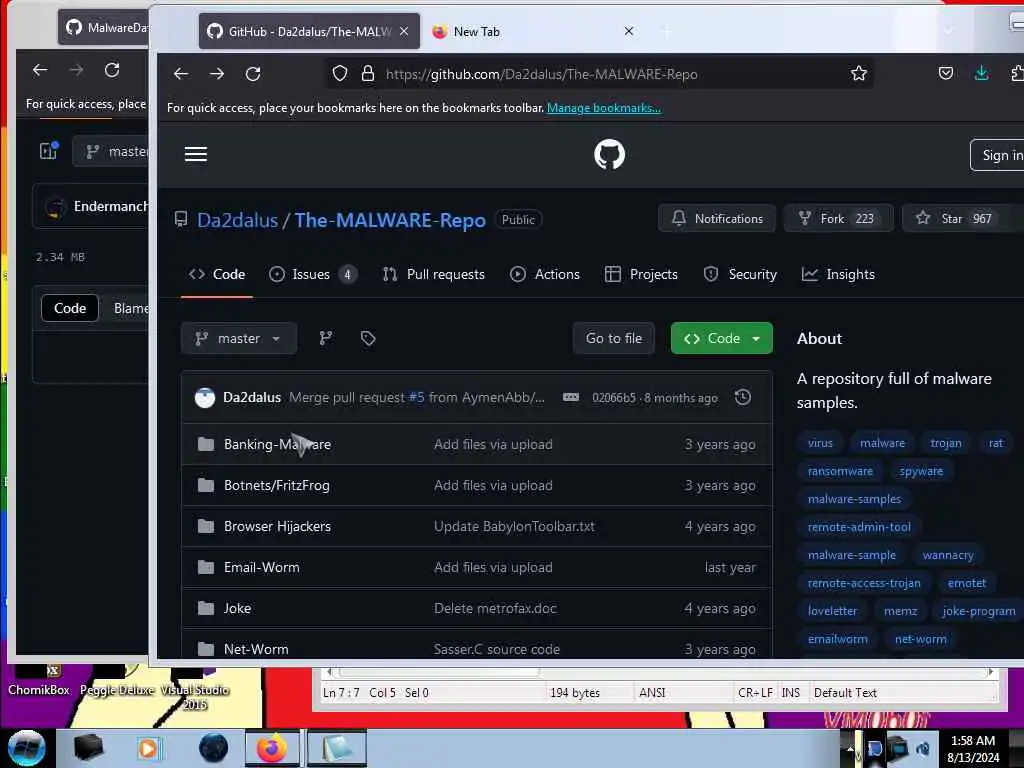Viewport: 1024px width, 768px height.
Task: Close the GitHub Da2dalus tab
Action: click(x=404, y=31)
